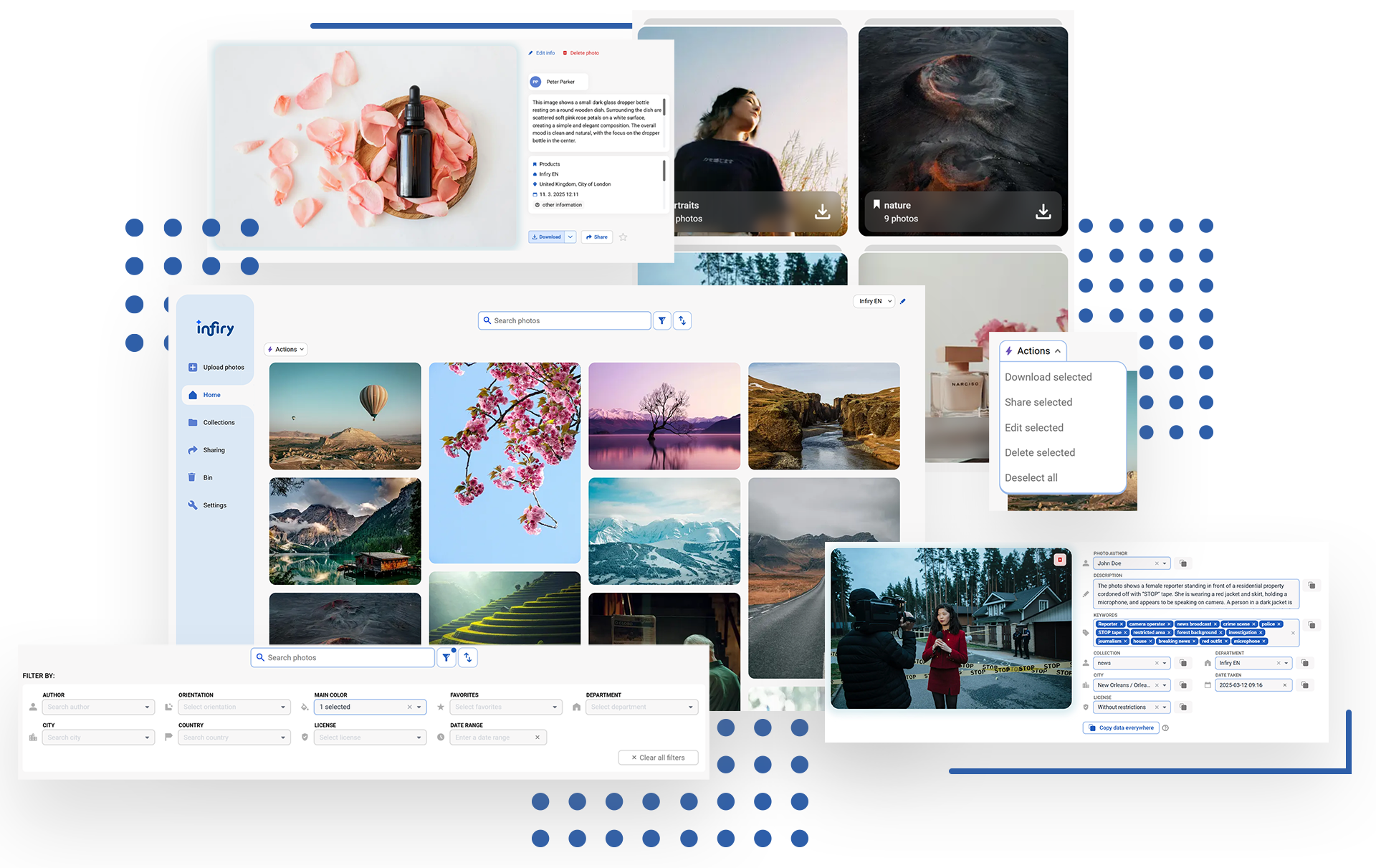
Task: Click the red delete icon on the reporter photo
Action: (1060, 560)
